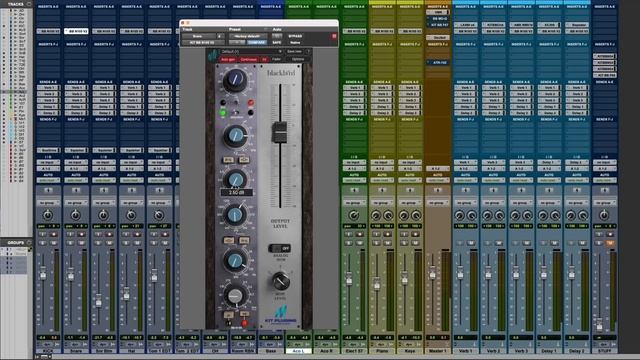640x360 pixels.
Task: Click right beige button under mid frequency knob
Action: click(244, 240)
